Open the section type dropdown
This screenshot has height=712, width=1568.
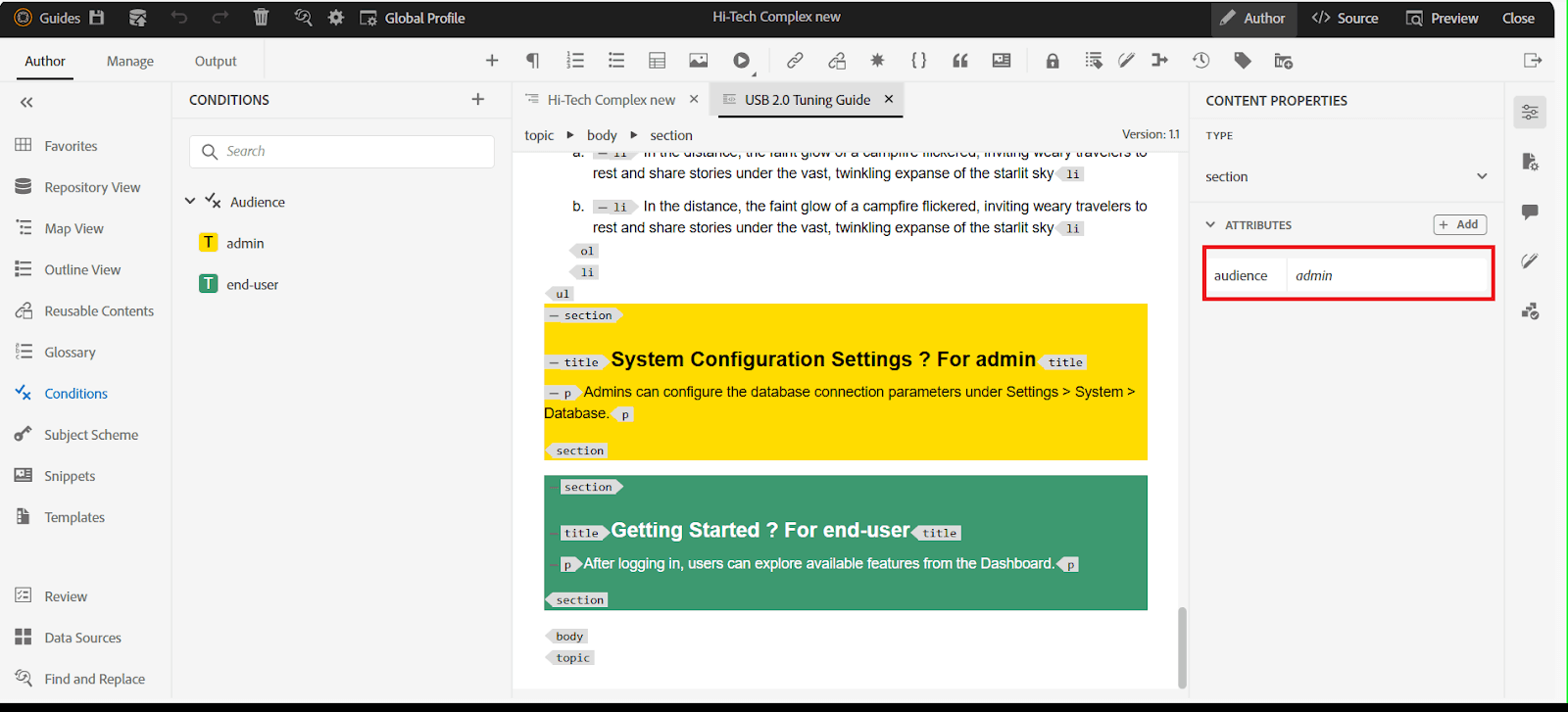[1481, 176]
